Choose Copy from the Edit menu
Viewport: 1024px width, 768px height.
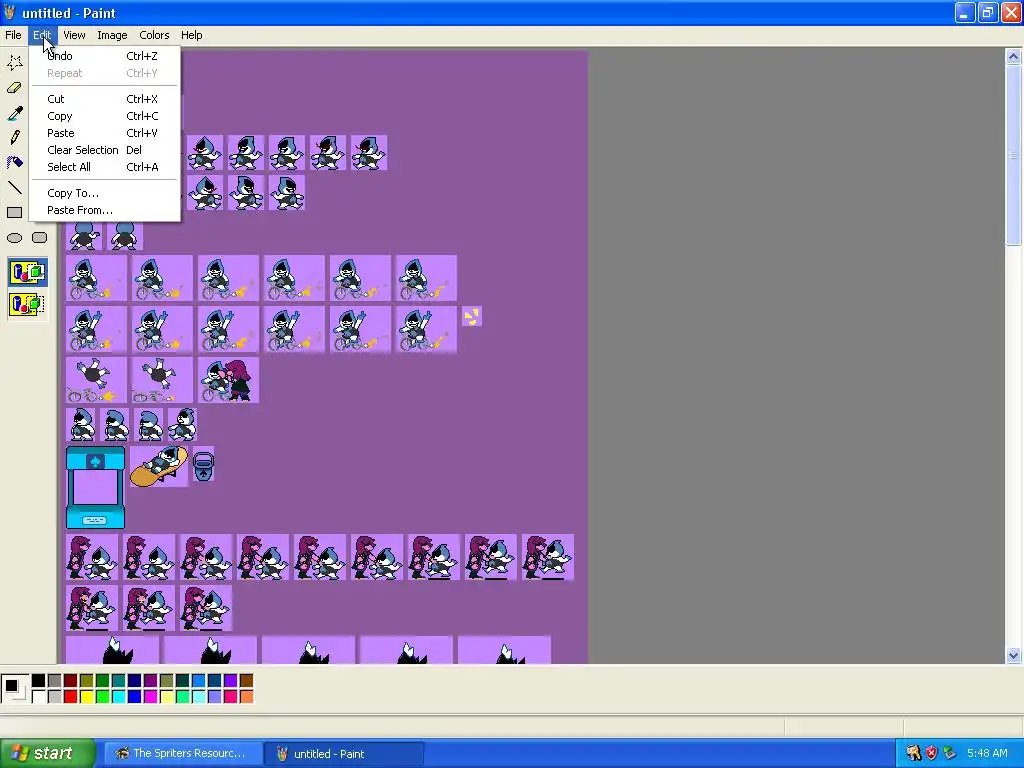104,116
